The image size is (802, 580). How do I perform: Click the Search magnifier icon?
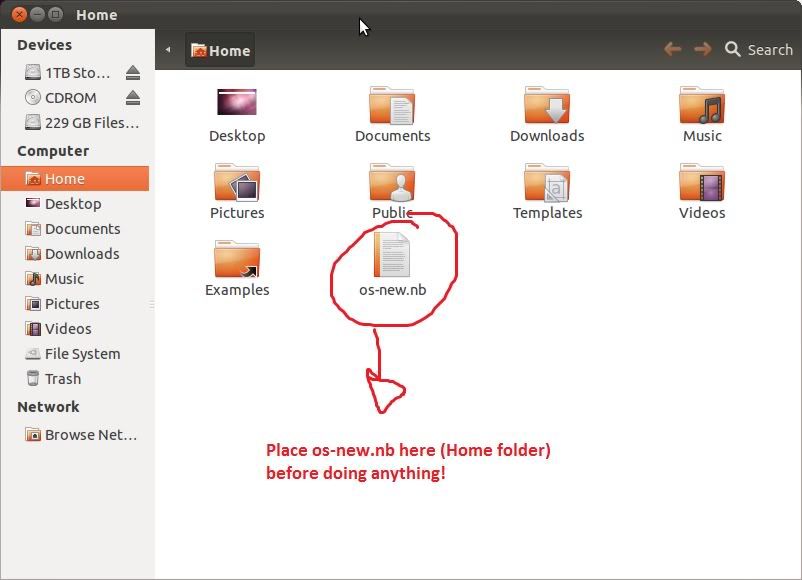pyautogui.click(x=732, y=49)
